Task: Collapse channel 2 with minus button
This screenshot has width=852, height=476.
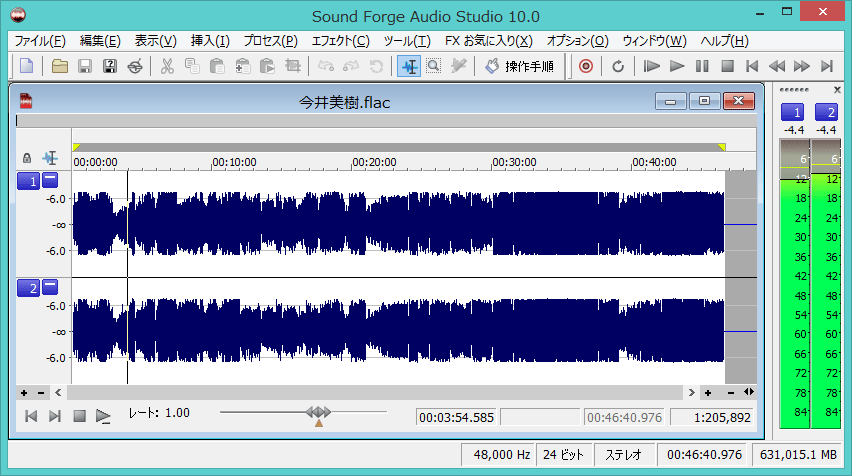Action: 50,286
